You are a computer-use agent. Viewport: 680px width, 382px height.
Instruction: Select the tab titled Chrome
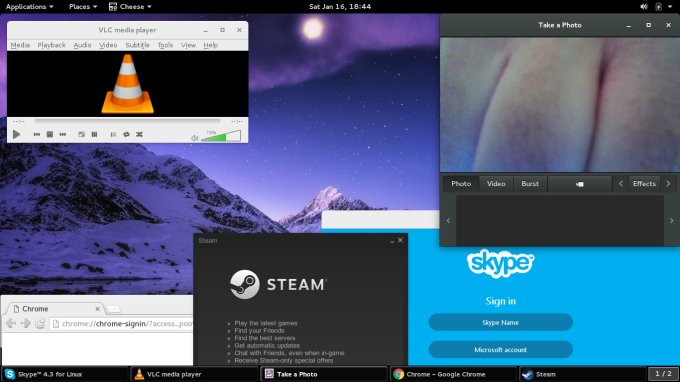click(54, 309)
